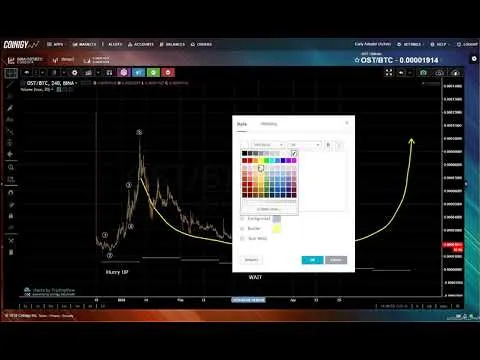Select the measure tool in sidebar
480x360 pixels.
tap(11, 179)
